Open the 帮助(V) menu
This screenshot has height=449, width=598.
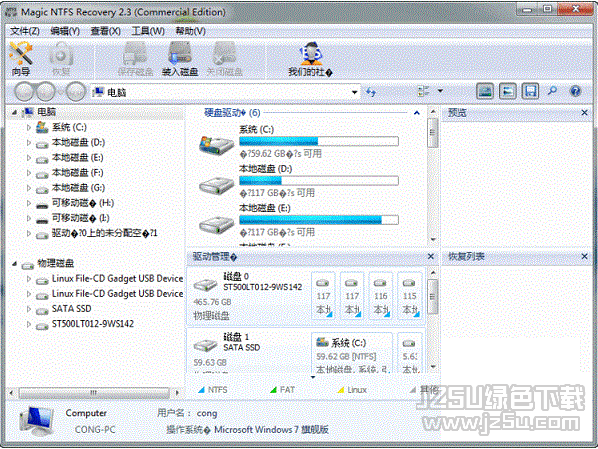tap(190, 31)
